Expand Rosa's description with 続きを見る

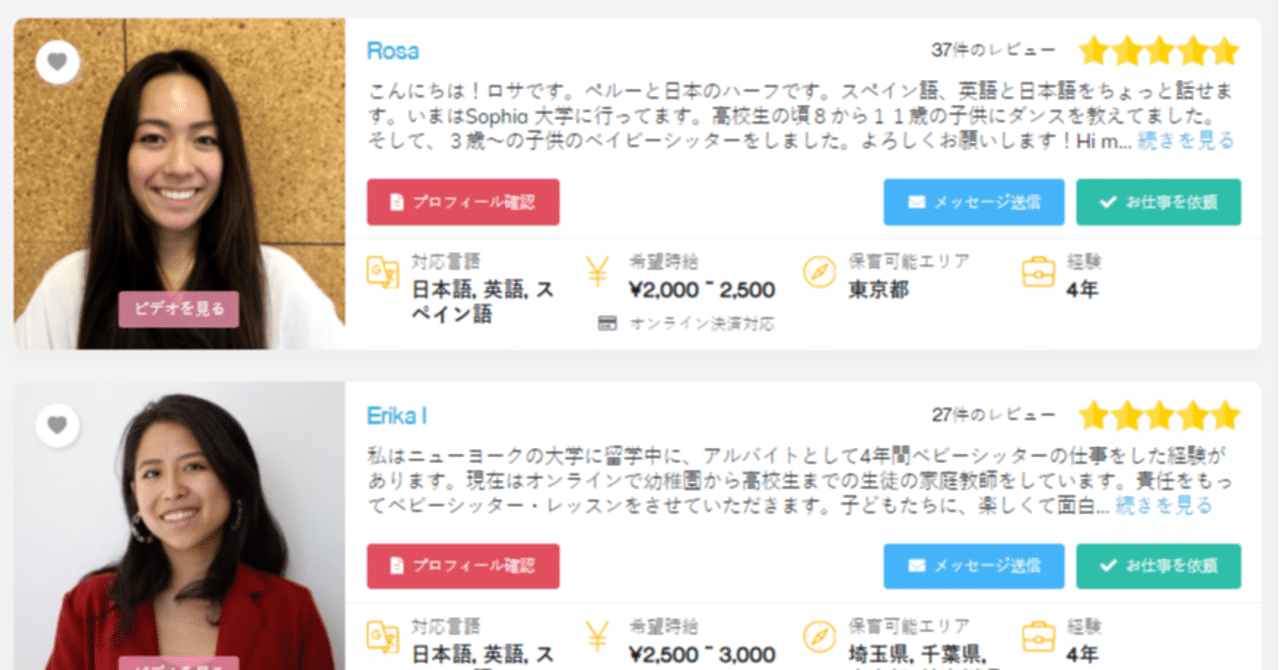(x=1186, y=141)
